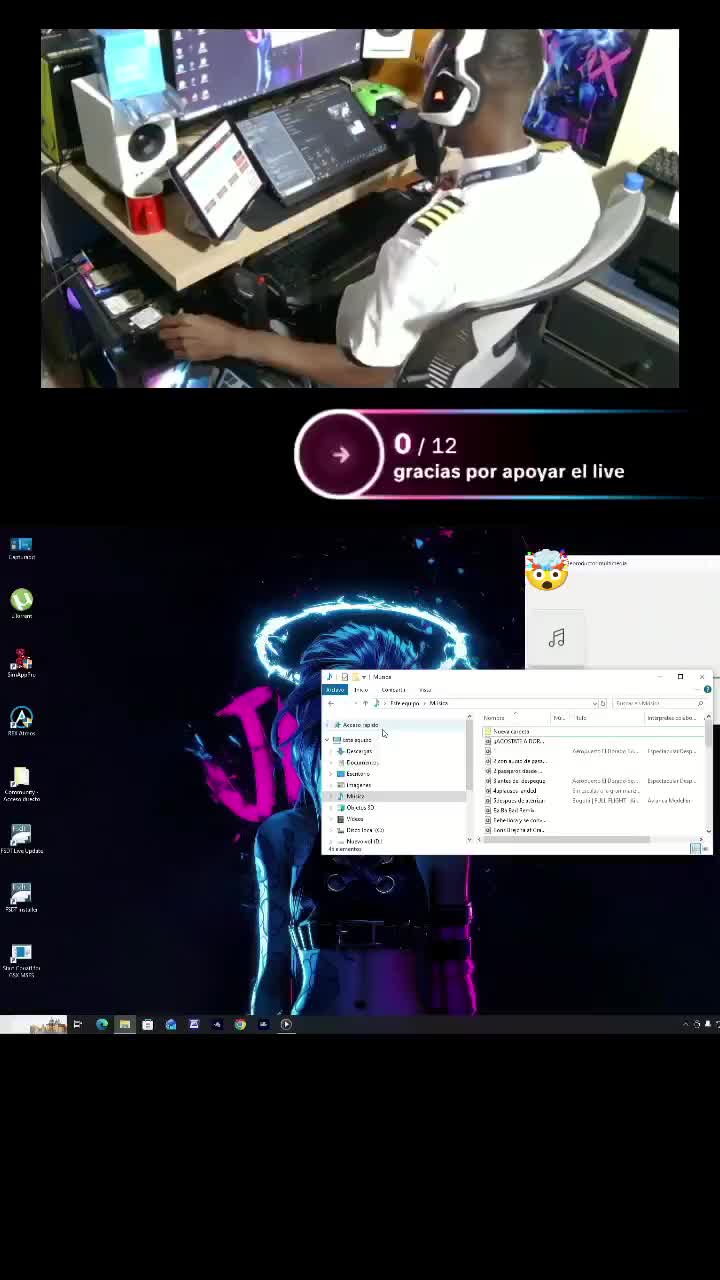Click the search box in Música

[x=659, y=703]
